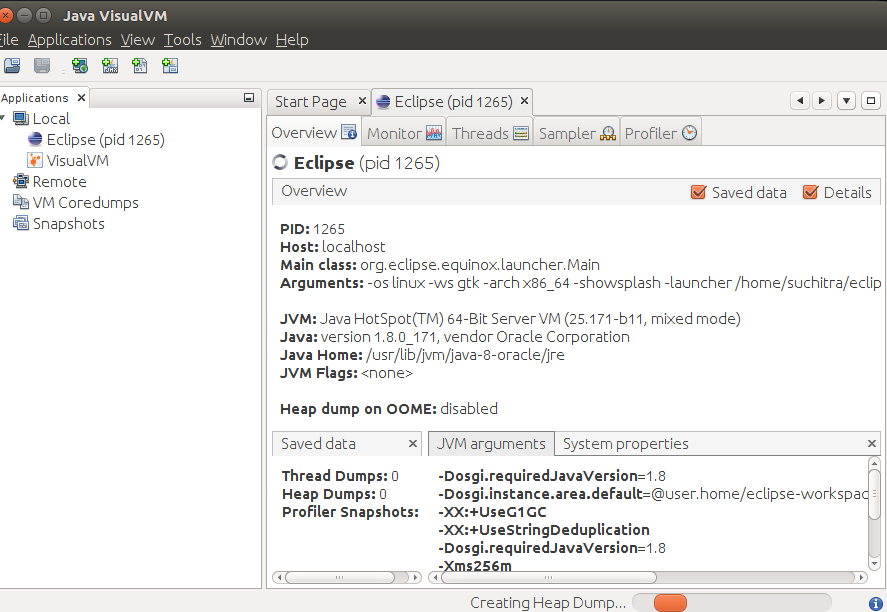Click the VM Coredumps icon
The height and width of the screenshot is (612, 887).
(x=21, y=202)
